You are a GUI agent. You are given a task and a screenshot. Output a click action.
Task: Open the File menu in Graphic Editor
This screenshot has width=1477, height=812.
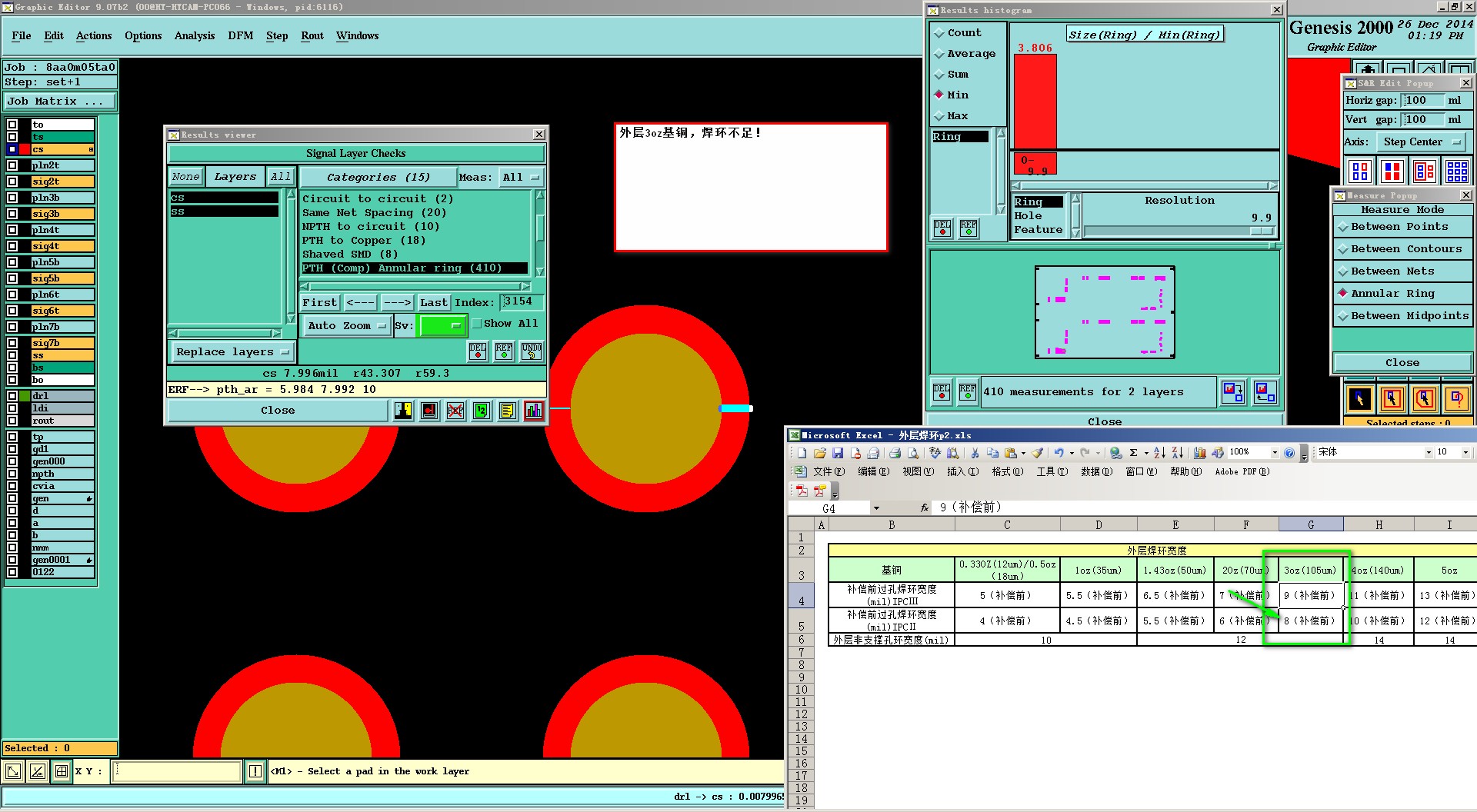[22, 36]
